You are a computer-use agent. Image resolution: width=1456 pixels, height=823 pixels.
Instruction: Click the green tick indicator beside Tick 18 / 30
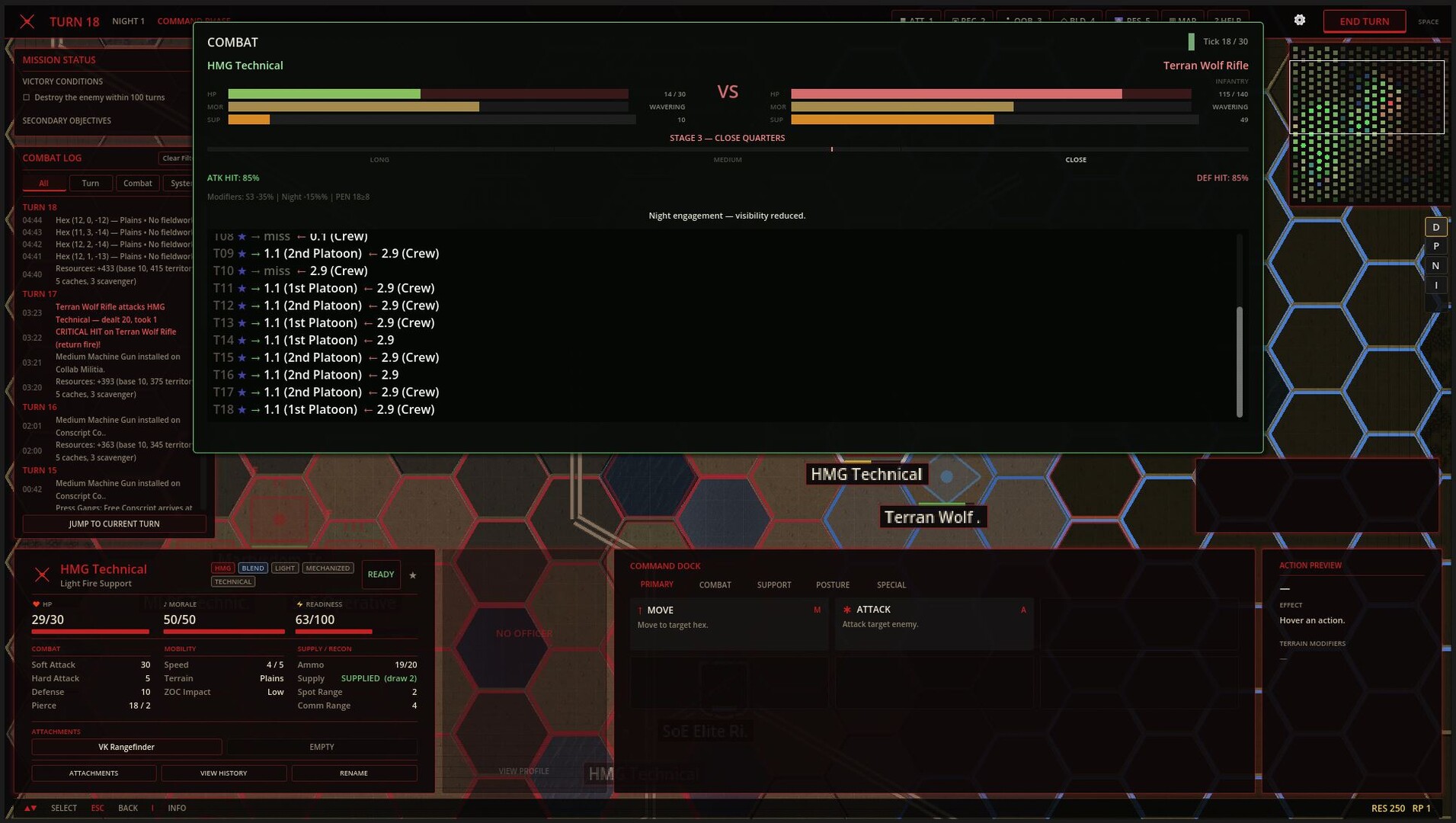pos(1191,42)
